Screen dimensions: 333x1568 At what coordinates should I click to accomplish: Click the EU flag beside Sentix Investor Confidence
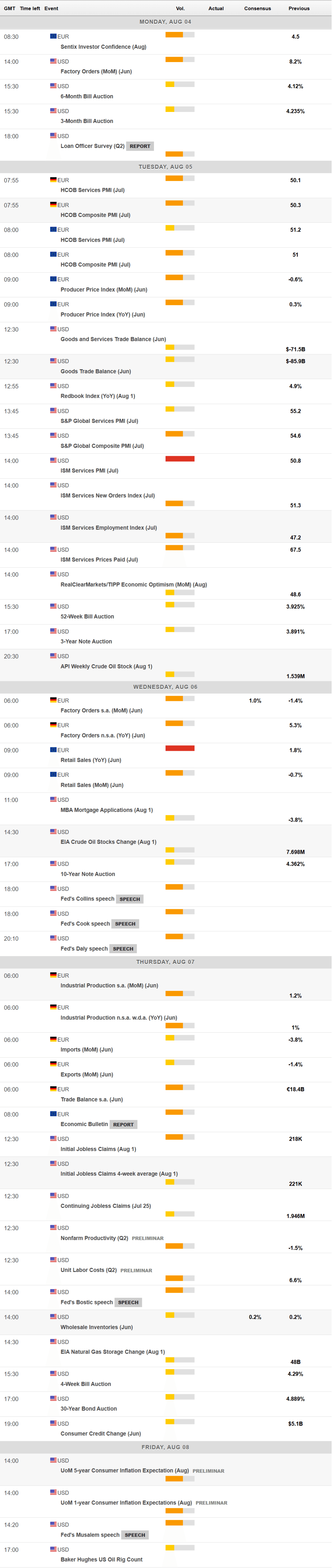pyautogui.click(x=53, y=37)
